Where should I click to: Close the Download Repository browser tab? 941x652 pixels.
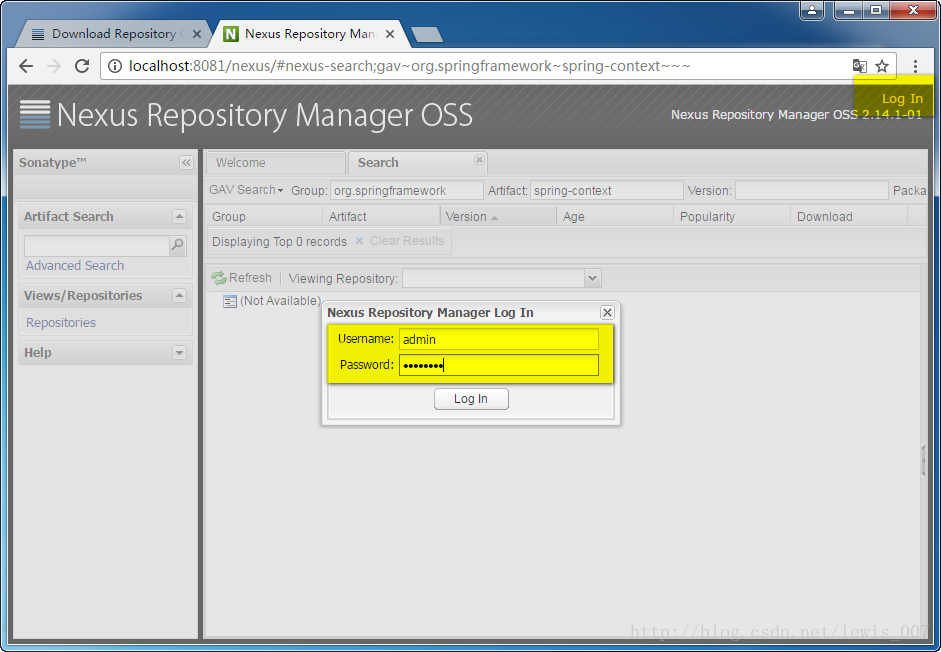196,34
